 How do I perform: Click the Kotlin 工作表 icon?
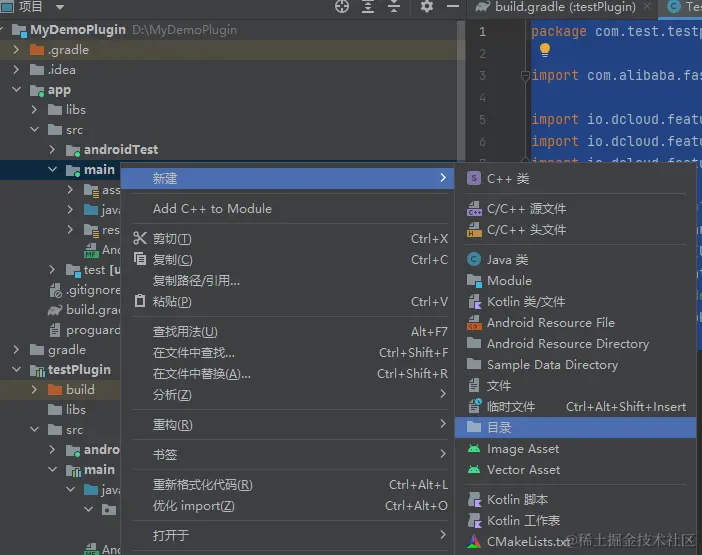pyautogui.click(x=474, y=520)
